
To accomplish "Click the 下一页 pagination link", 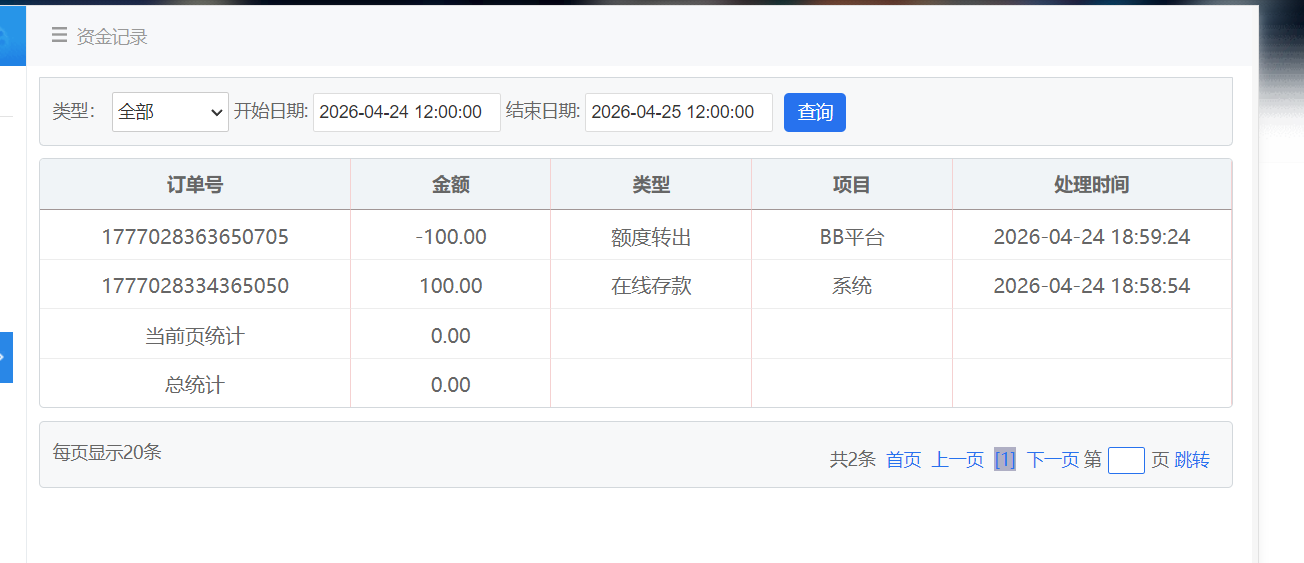I will click(x=1052, y=460).
